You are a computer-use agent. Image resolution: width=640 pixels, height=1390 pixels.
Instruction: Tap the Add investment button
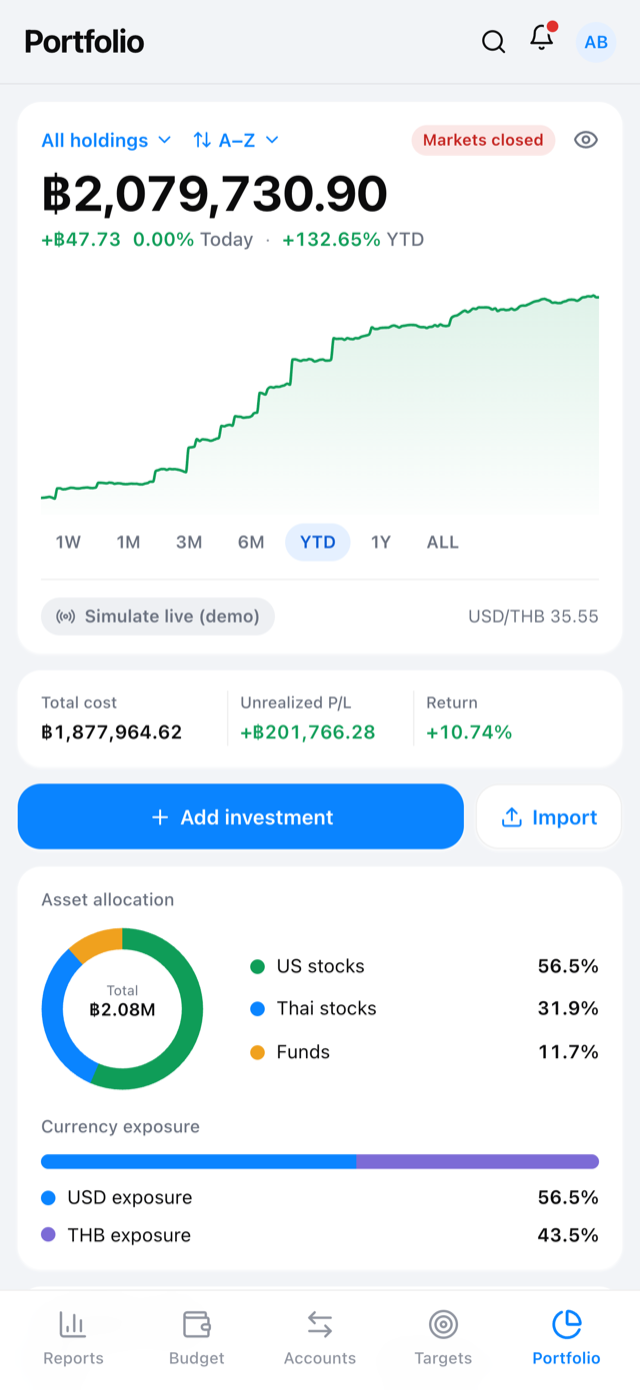click(241, 817)
